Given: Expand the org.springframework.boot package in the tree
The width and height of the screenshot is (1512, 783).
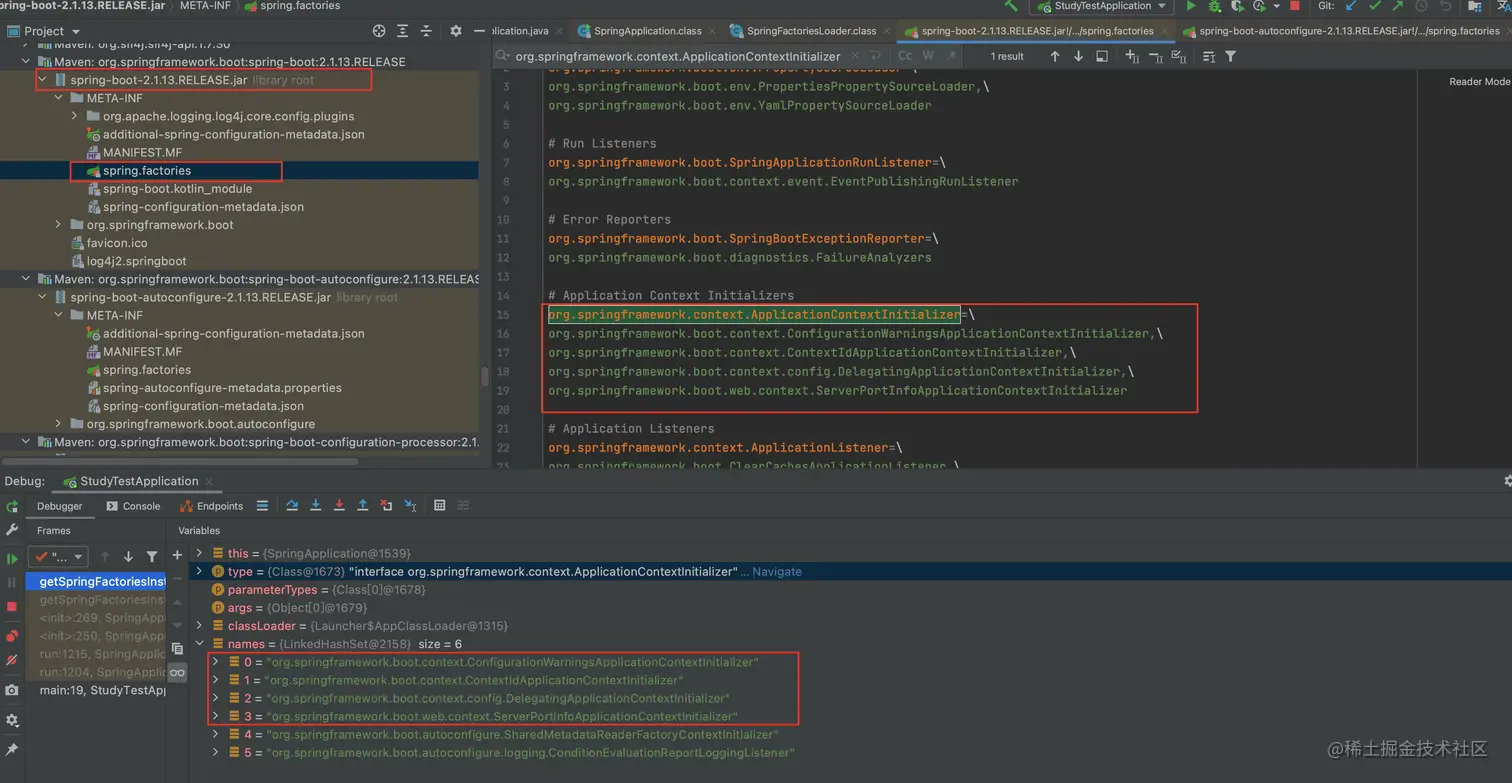Looking at the screenshot, I should click(59, 225).
